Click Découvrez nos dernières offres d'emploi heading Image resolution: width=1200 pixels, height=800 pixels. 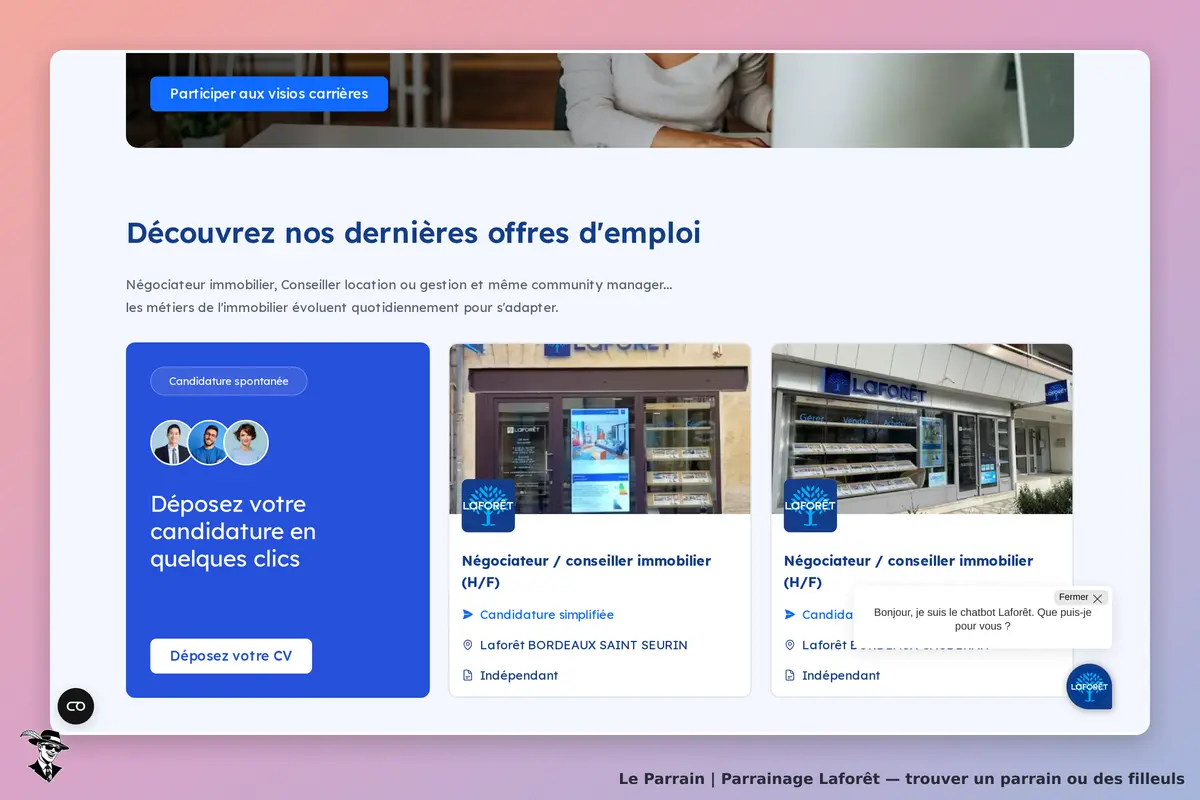click(413, 232)
